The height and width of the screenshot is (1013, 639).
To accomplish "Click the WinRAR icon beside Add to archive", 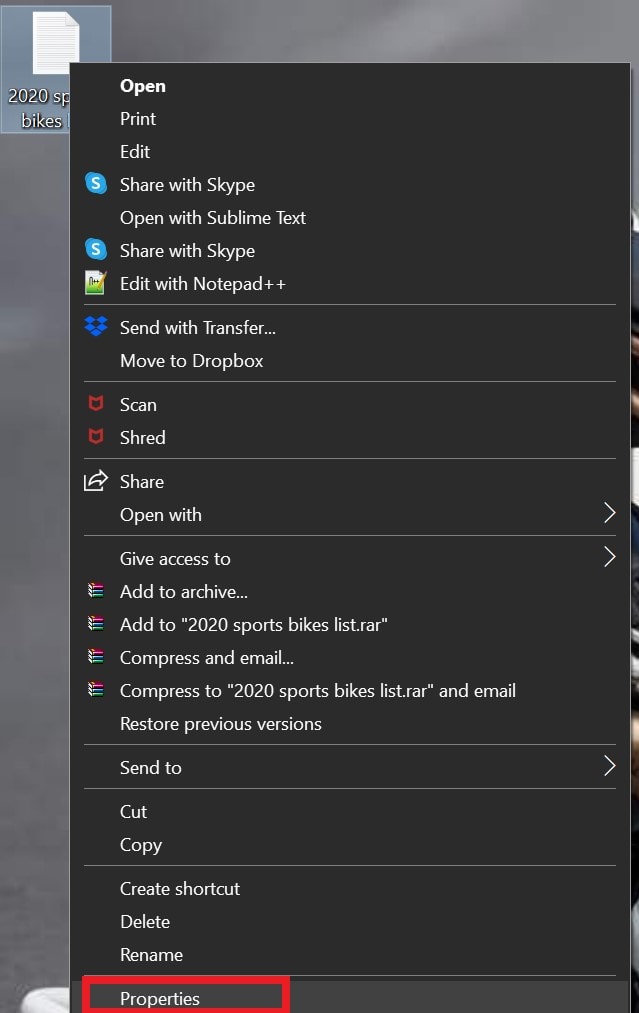I will [96, 590].
